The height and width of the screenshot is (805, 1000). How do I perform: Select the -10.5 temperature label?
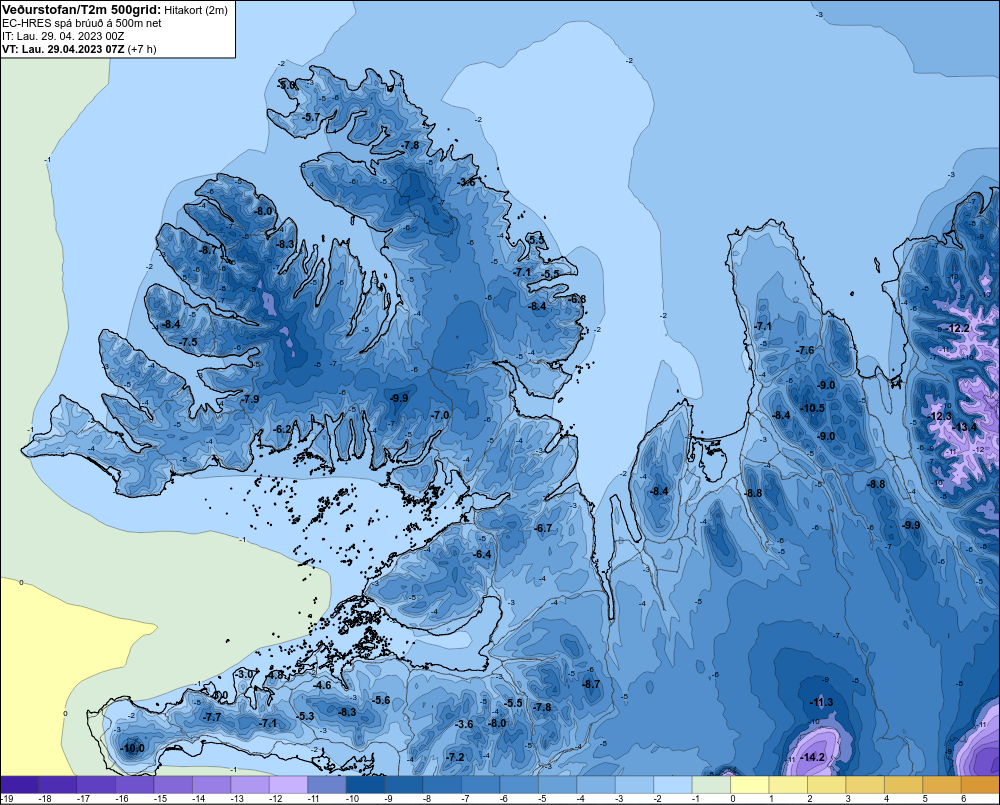point(812,408)
